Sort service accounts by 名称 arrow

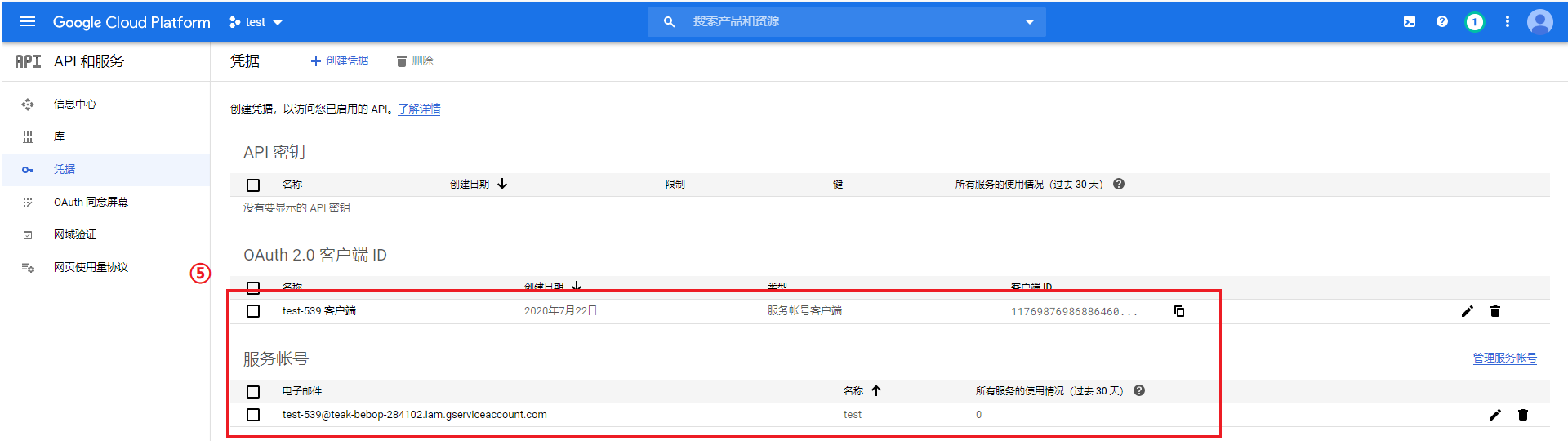point(876,390)
